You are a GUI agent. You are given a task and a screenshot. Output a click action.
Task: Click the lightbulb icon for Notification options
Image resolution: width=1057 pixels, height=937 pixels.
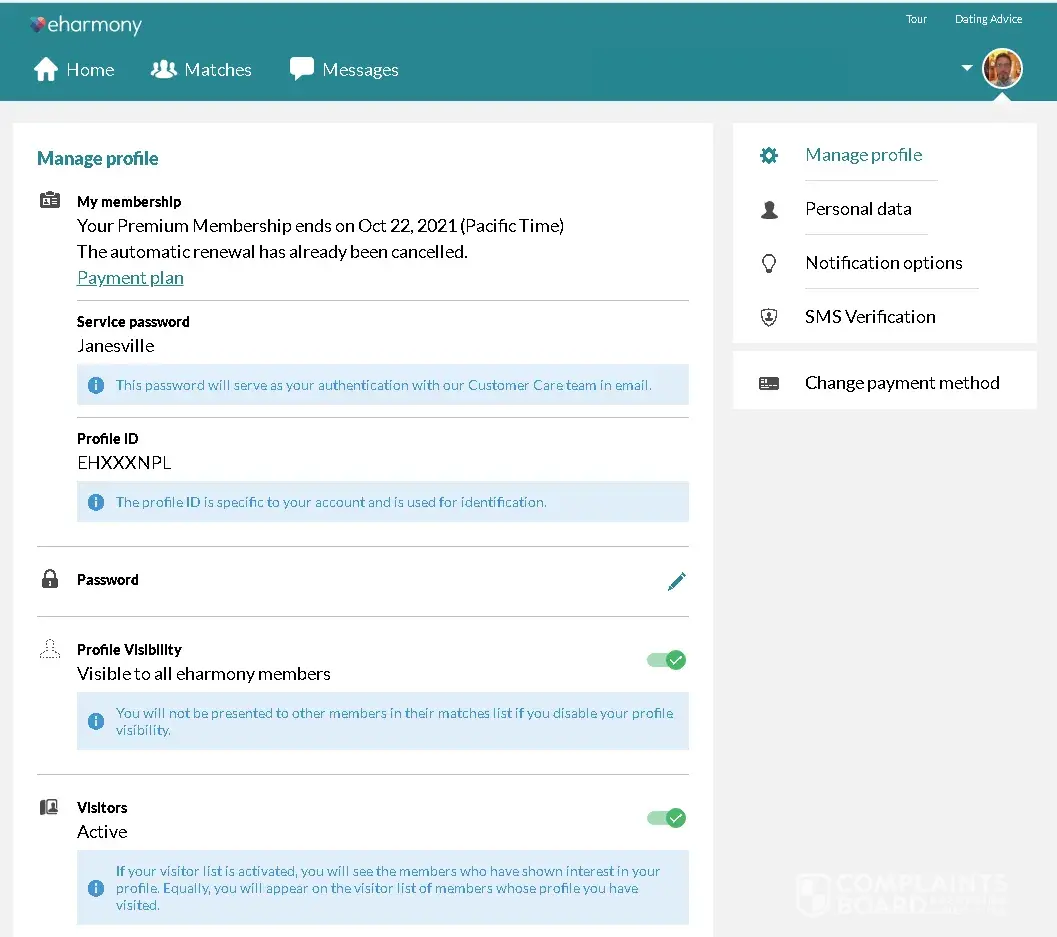tap(768, 263)
